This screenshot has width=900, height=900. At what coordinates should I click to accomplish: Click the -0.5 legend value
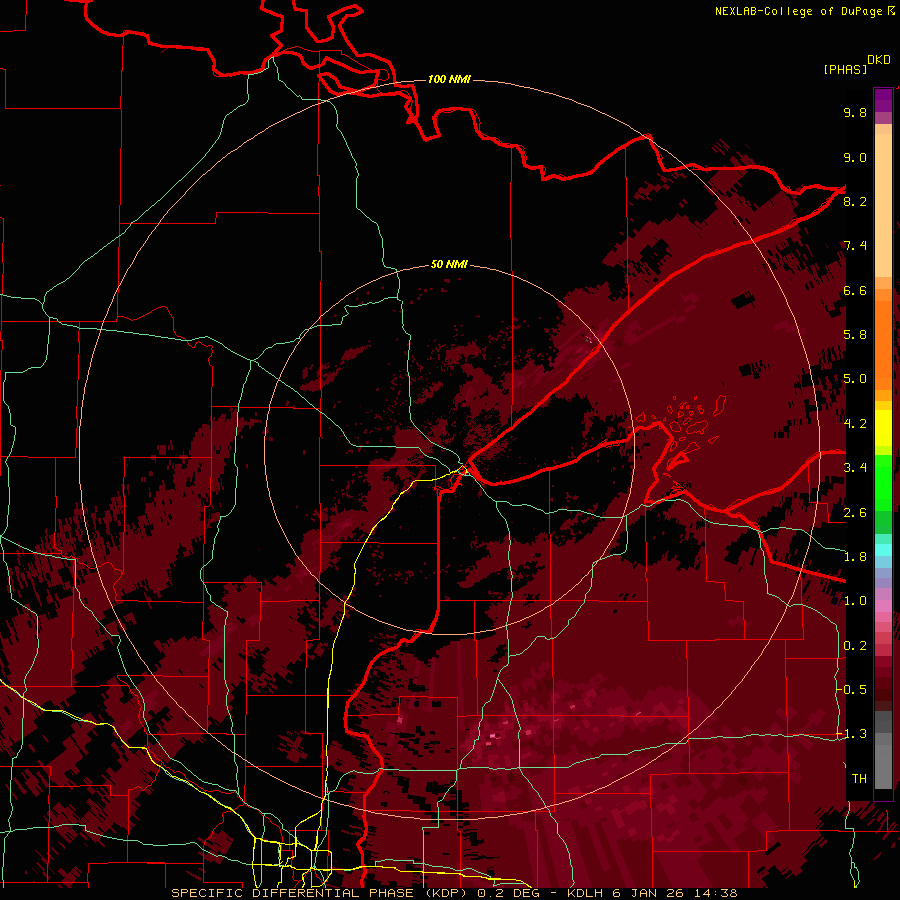click(852, 690)
